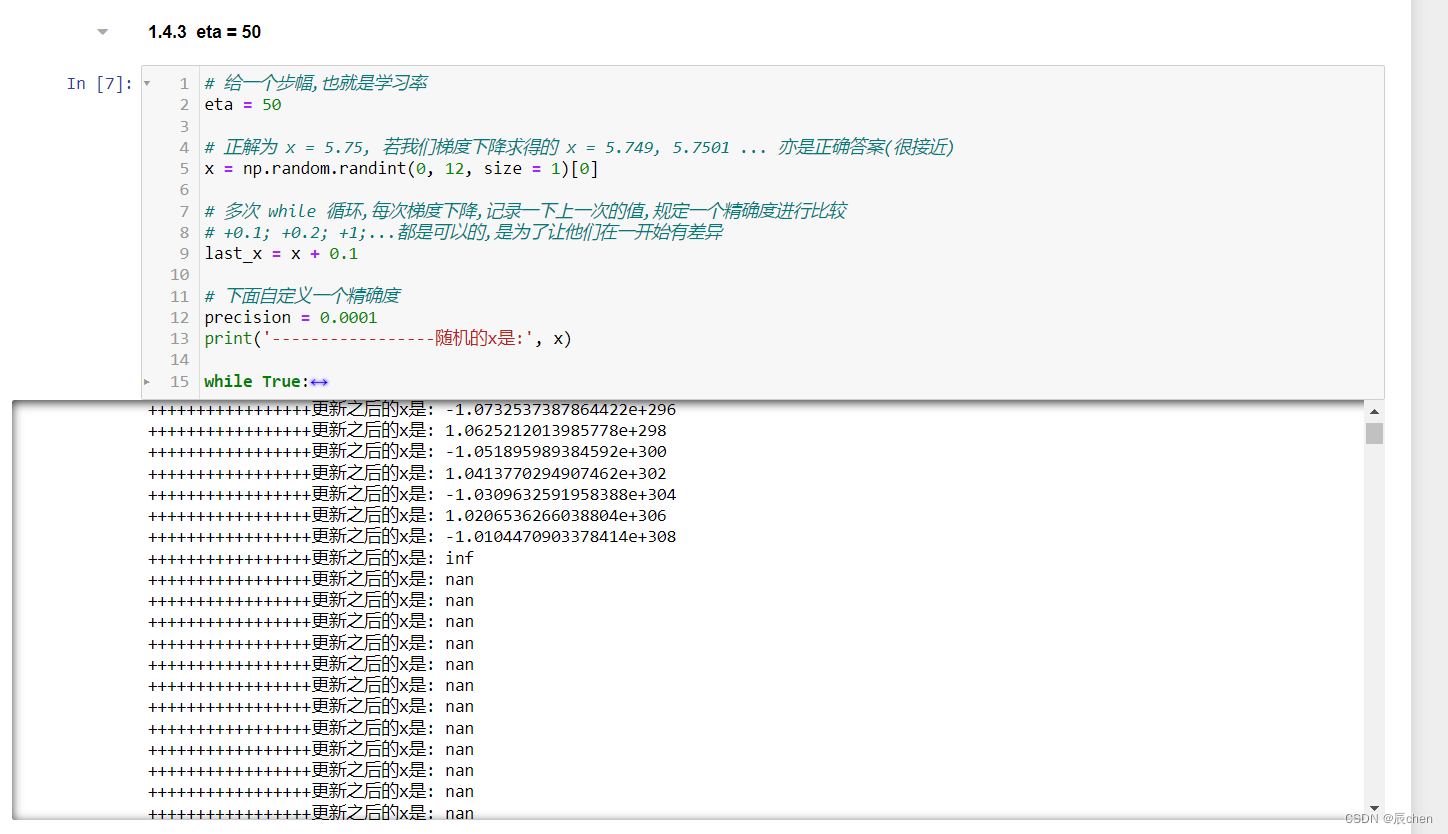Viewport: 1448px width, 834px height.
Task: Click the output value -1.0104470903378414e+308
Action: click(x=560, y=537)
